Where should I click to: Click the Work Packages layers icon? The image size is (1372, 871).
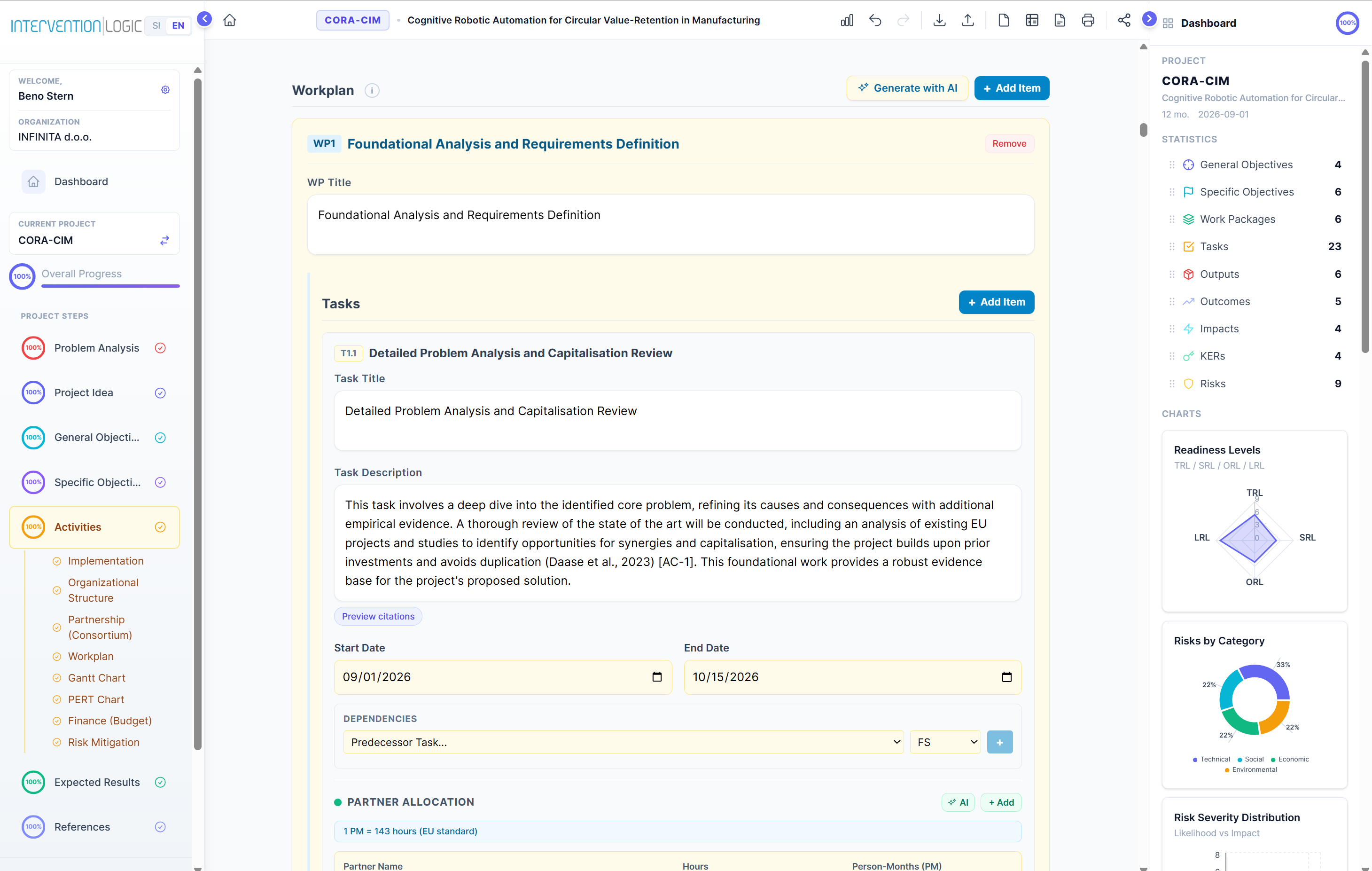click(1189, 220)
